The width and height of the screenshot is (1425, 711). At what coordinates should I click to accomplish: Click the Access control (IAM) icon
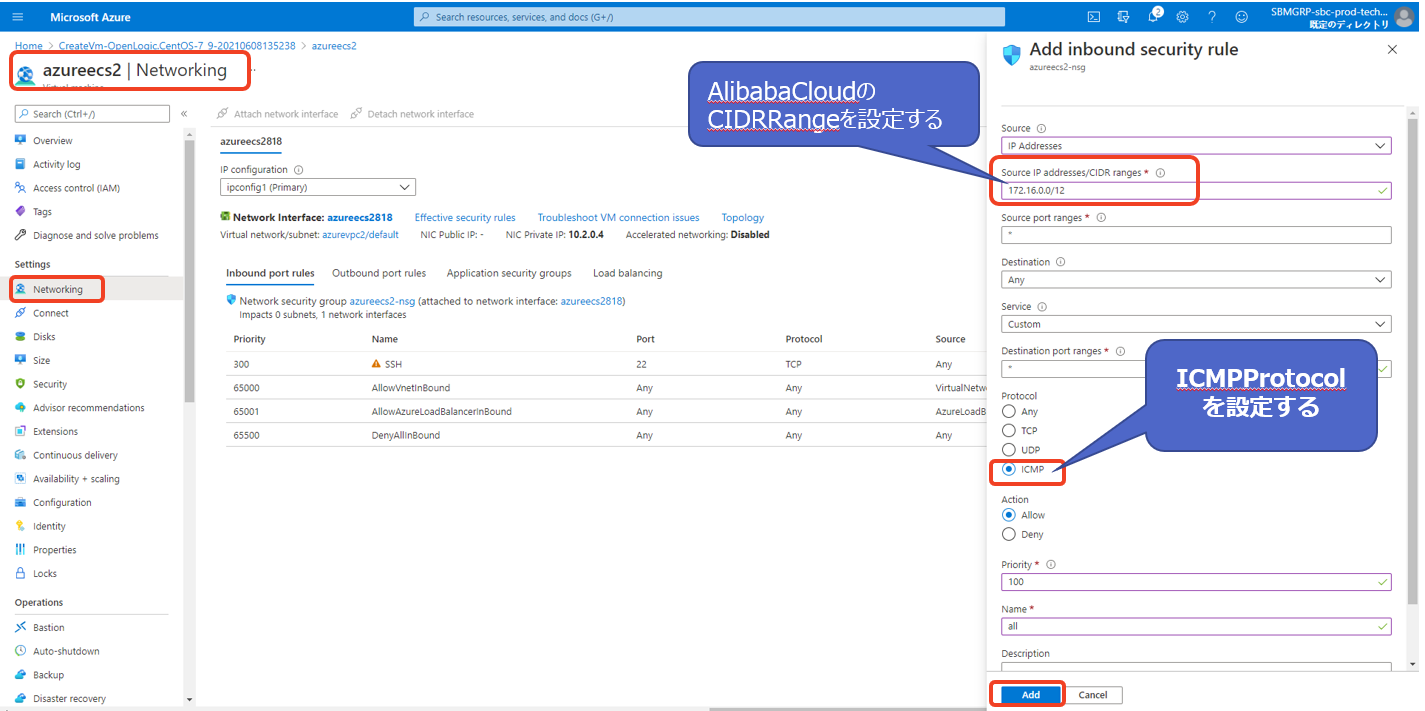point(21,188)
